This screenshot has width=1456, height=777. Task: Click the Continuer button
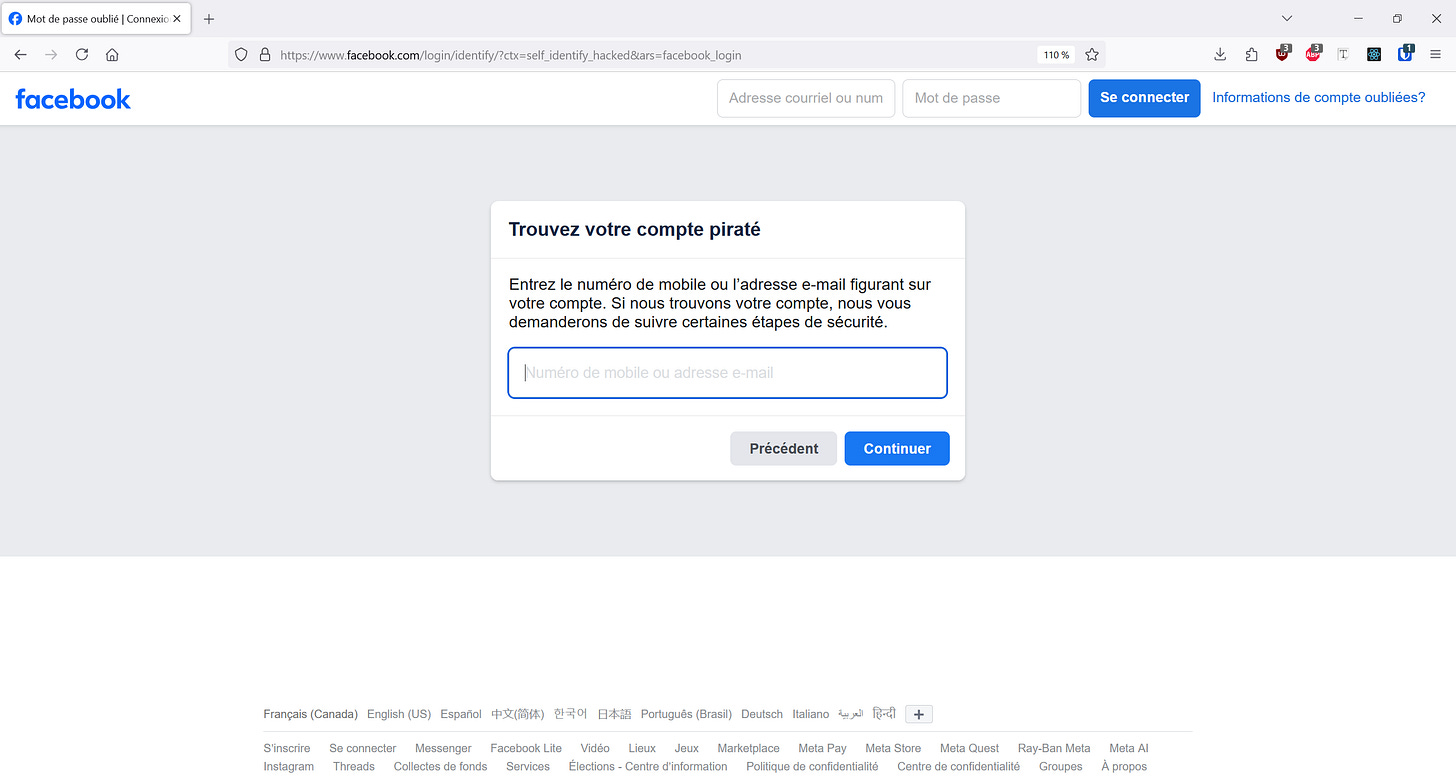[896, 448]
